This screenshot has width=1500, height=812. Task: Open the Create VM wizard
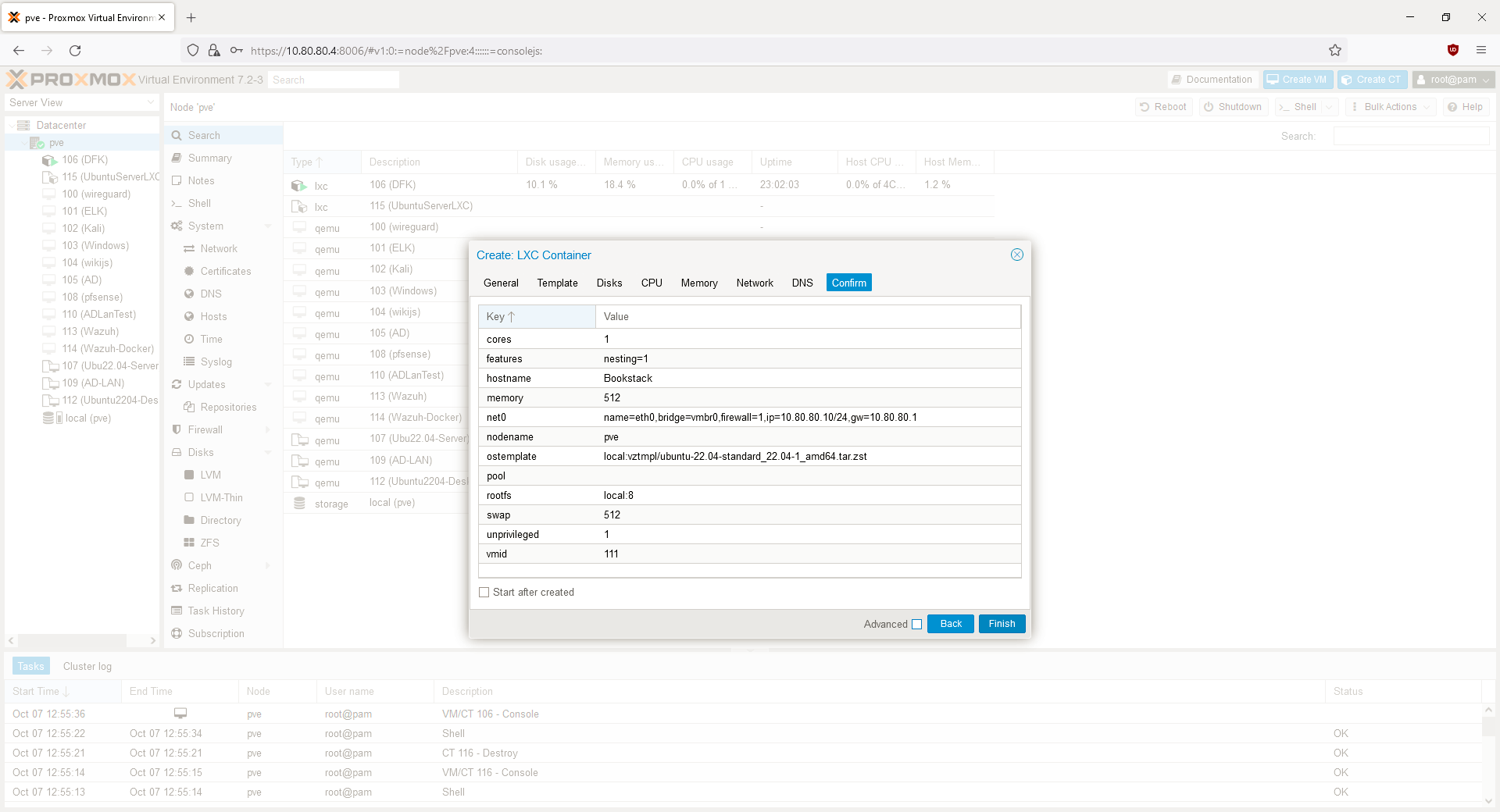pos(1298,79)
